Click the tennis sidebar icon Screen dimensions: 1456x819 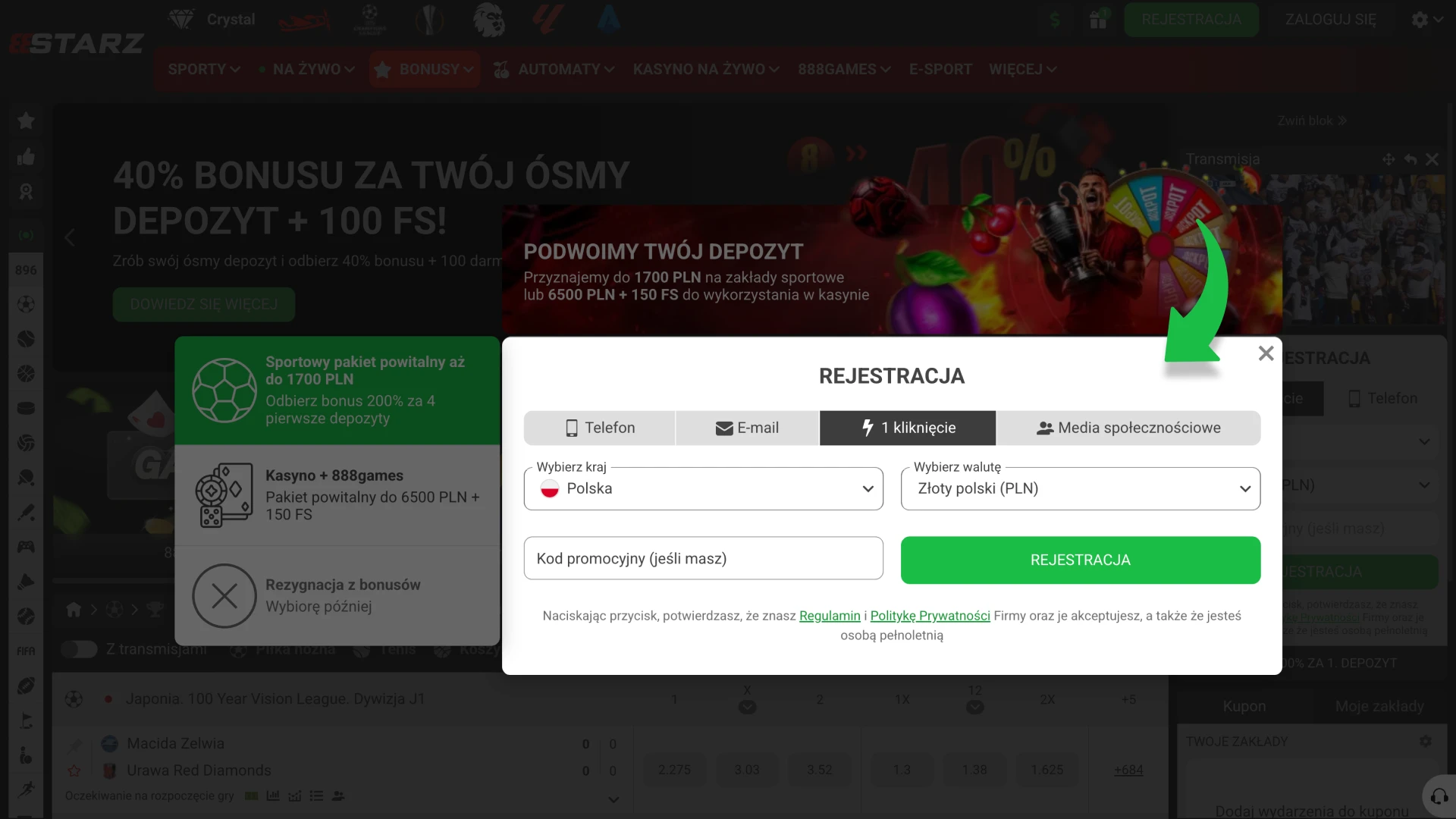click(26, 339)
